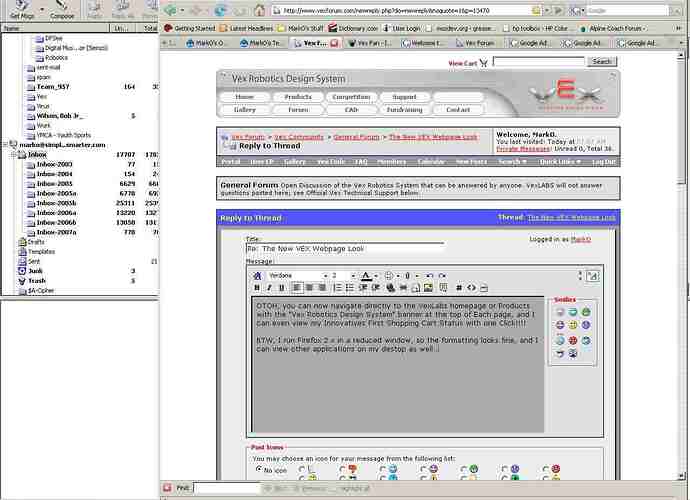Wrap selection in PHP tags
This screenshot has width=690, height=500.
pos(484,288)
